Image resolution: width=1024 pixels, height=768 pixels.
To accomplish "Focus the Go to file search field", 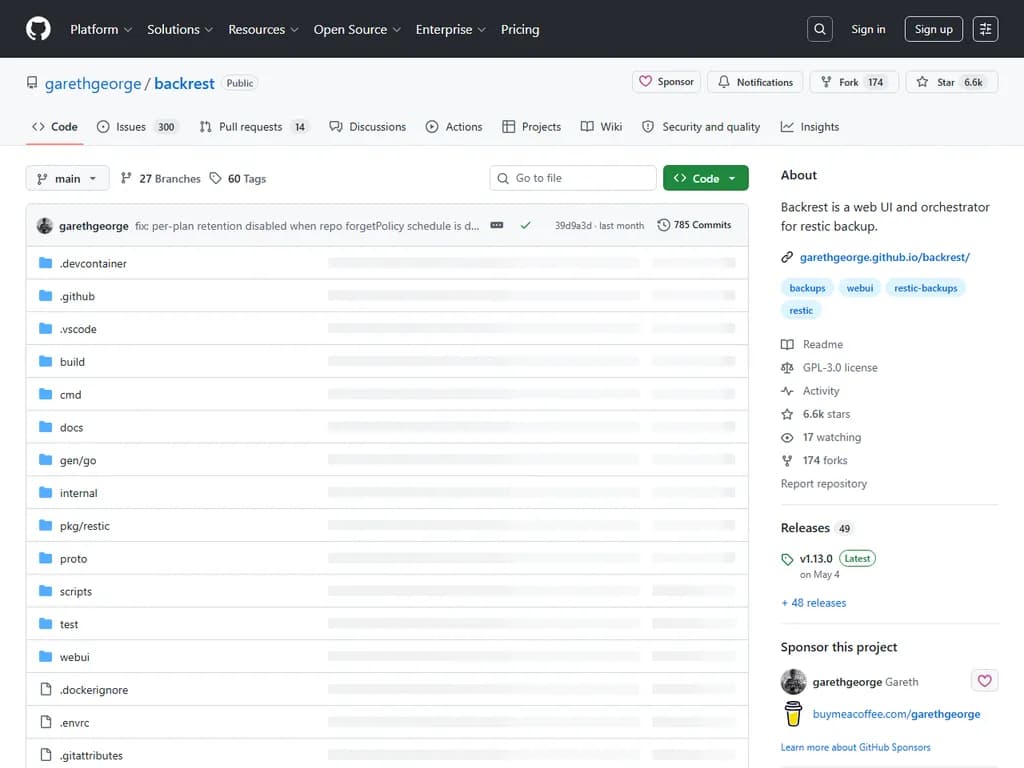I will click(573, 178).
